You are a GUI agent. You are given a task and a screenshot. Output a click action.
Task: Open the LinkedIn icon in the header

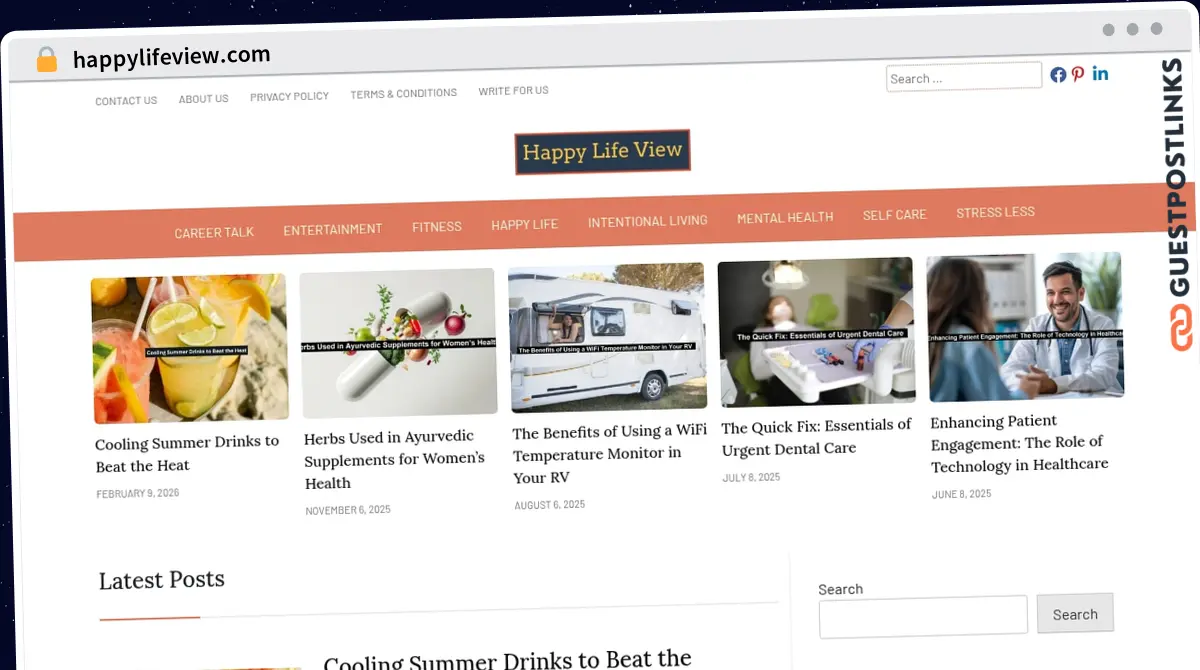1100,73
